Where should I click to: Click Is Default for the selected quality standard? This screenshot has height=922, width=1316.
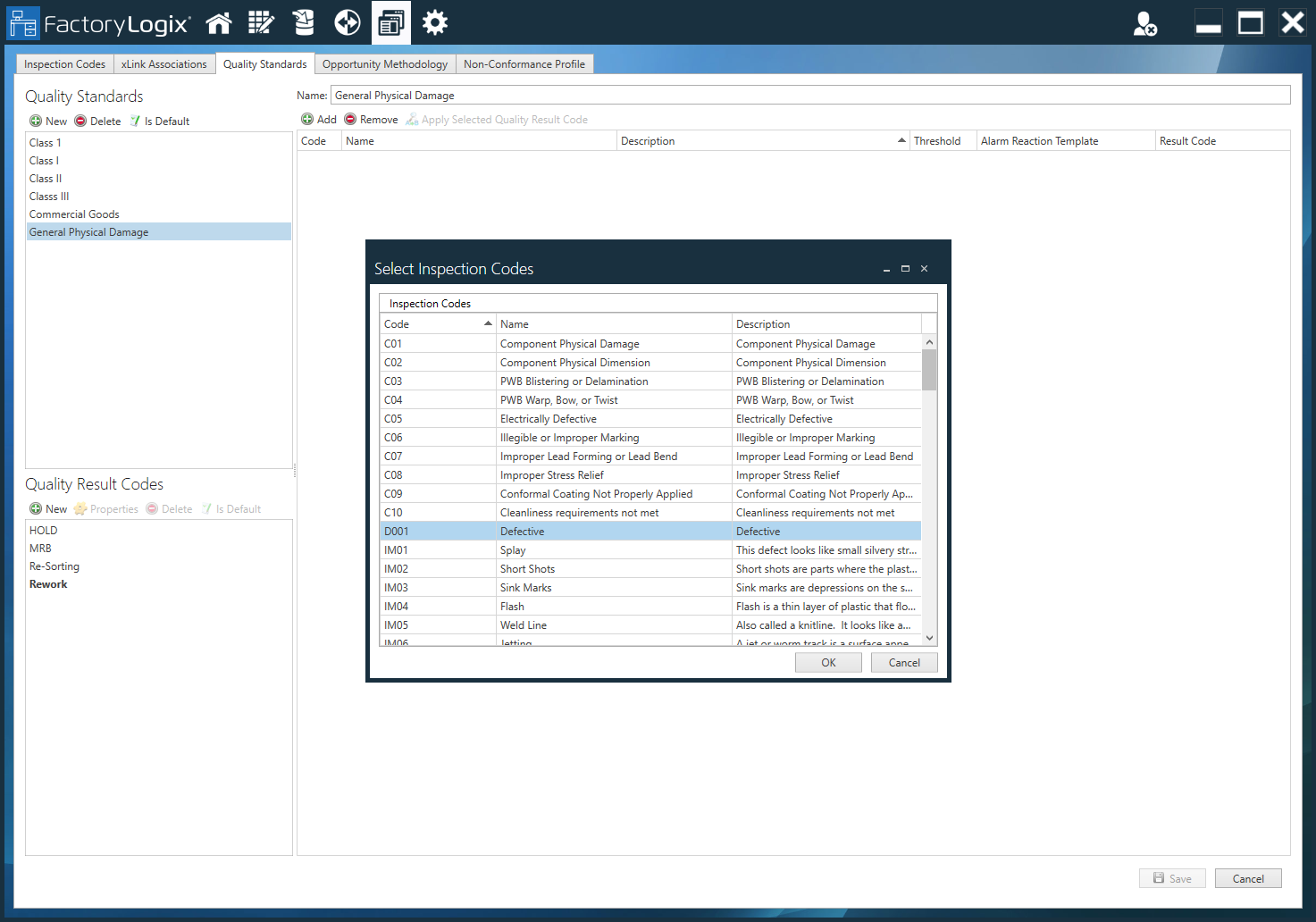tap(161, 121)
